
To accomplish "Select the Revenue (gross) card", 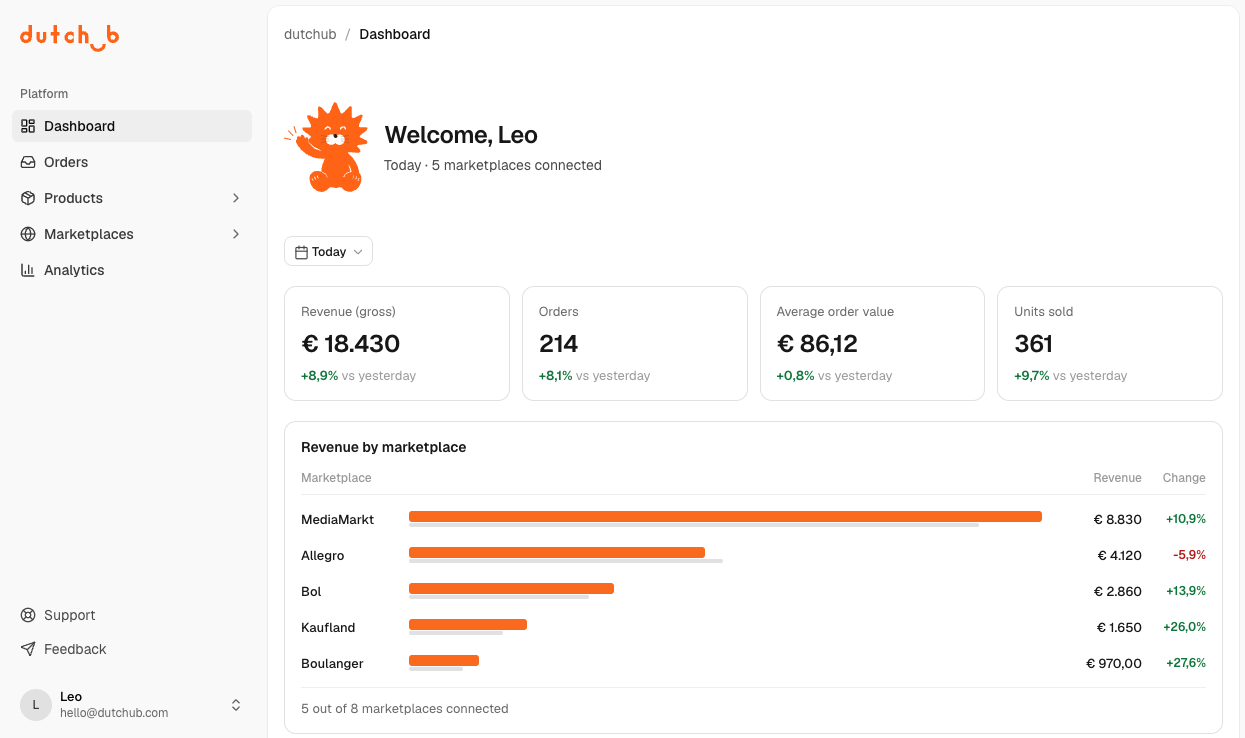I will coord(397,344).
